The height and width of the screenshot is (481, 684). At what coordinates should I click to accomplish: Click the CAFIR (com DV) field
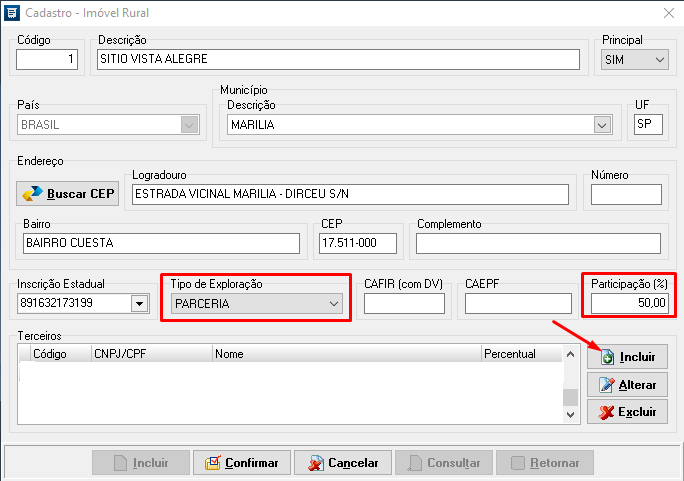pos(404,303)
